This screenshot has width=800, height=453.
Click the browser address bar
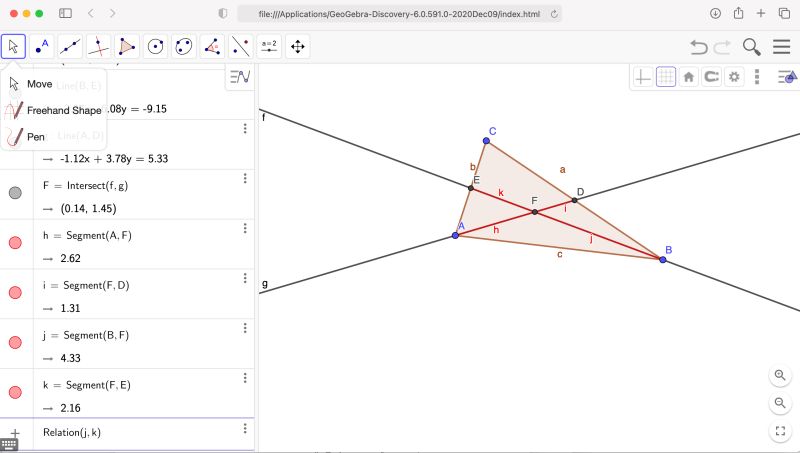point(399,14)
